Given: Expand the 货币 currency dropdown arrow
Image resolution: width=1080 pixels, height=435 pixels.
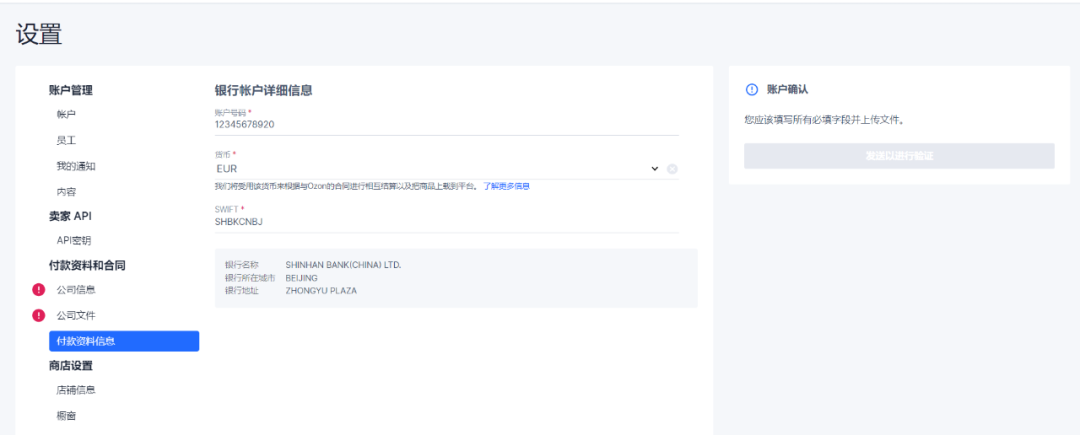Looking at the screenshot, I should (x=655, y=169).
